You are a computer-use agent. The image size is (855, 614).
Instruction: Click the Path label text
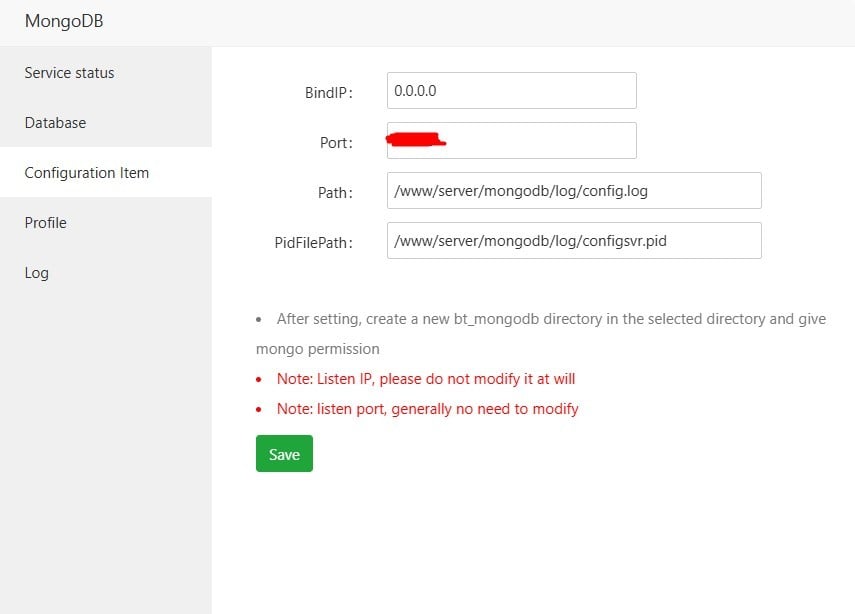click(334, 192)
